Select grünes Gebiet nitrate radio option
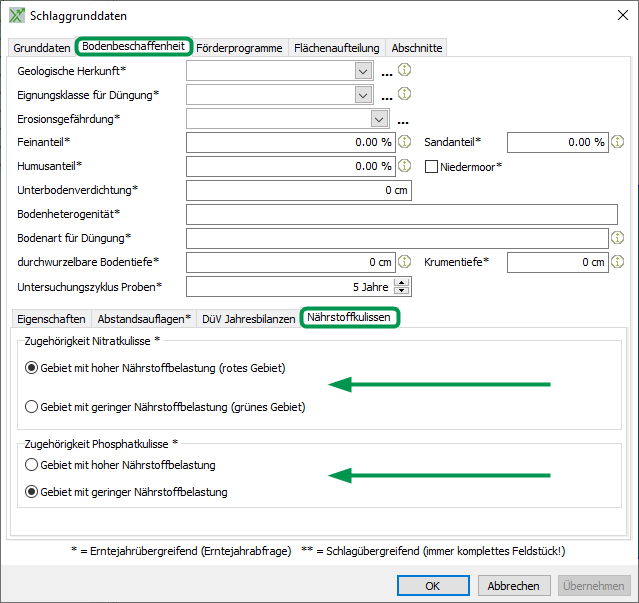639x603 pixels. coord(33,407)
